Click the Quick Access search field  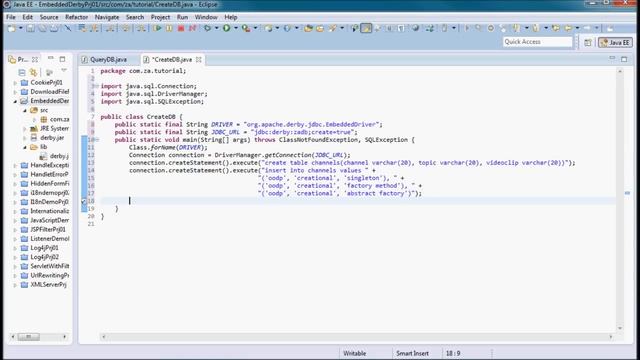pyautogui.click(x=537, y=42)
